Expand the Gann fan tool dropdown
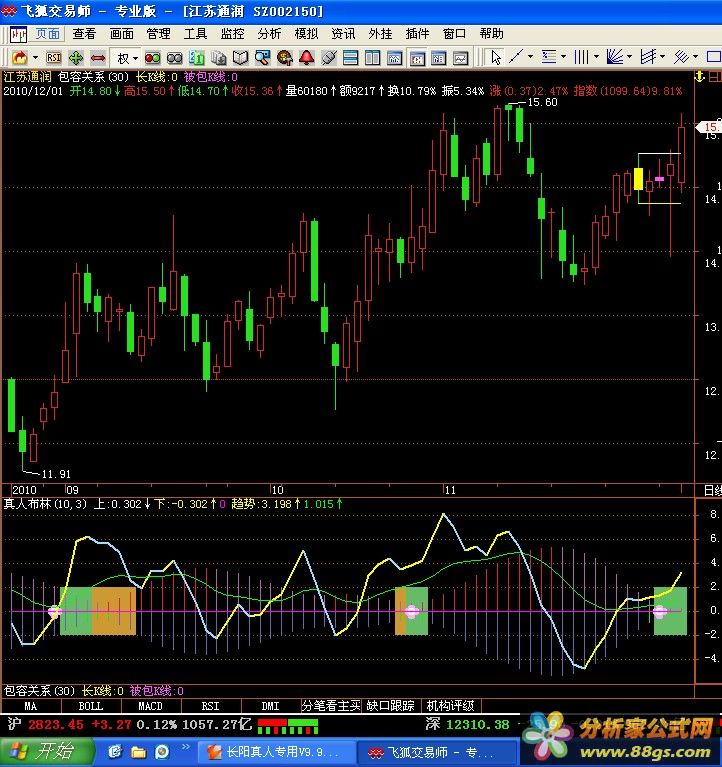The height and width of the screenshot is (767, 722). (629, 58)
